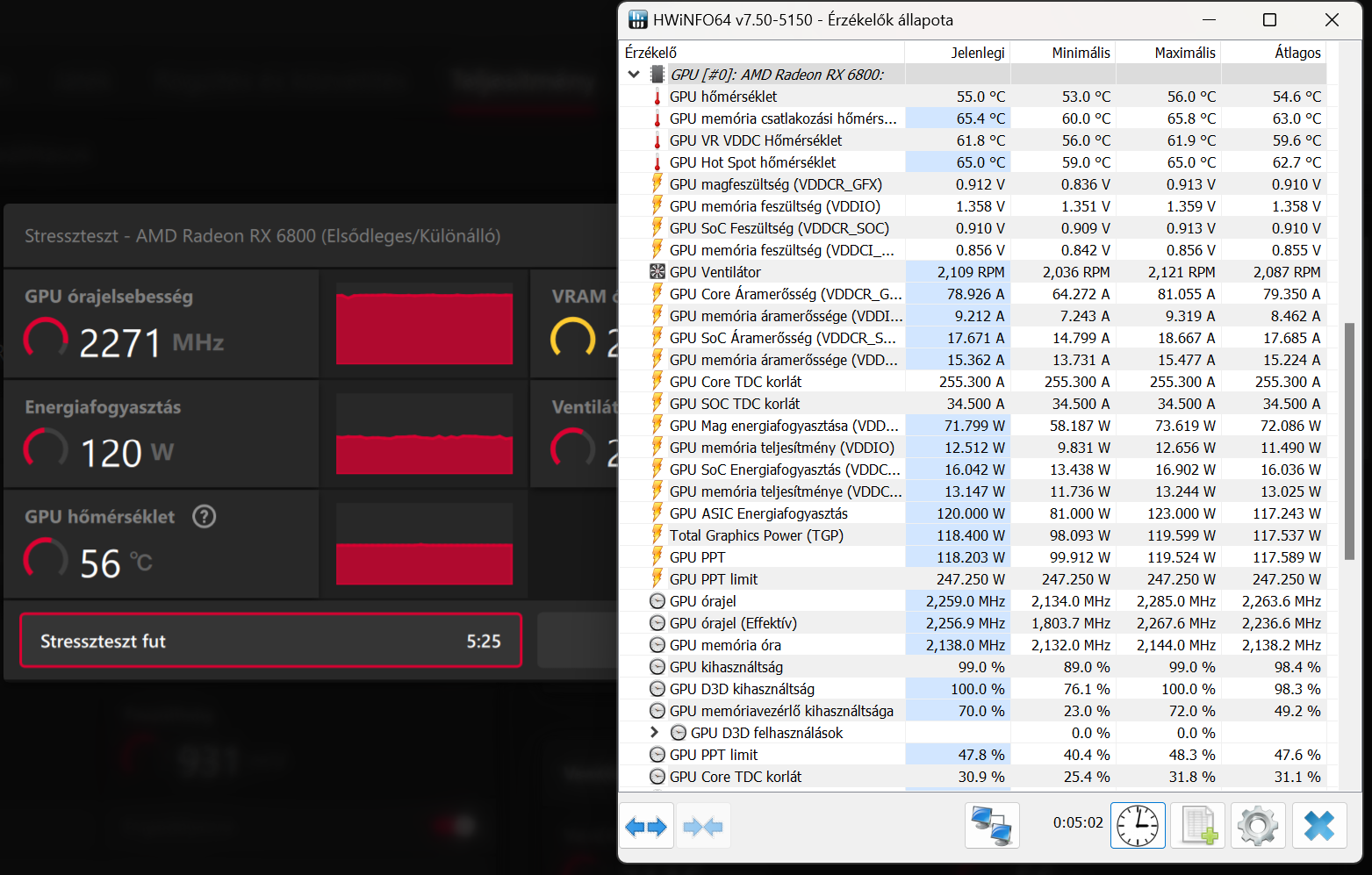Click the lightning icon of GPU Core TDC korlát ampere row
The image size is (1372, 875).
(657, 381)
